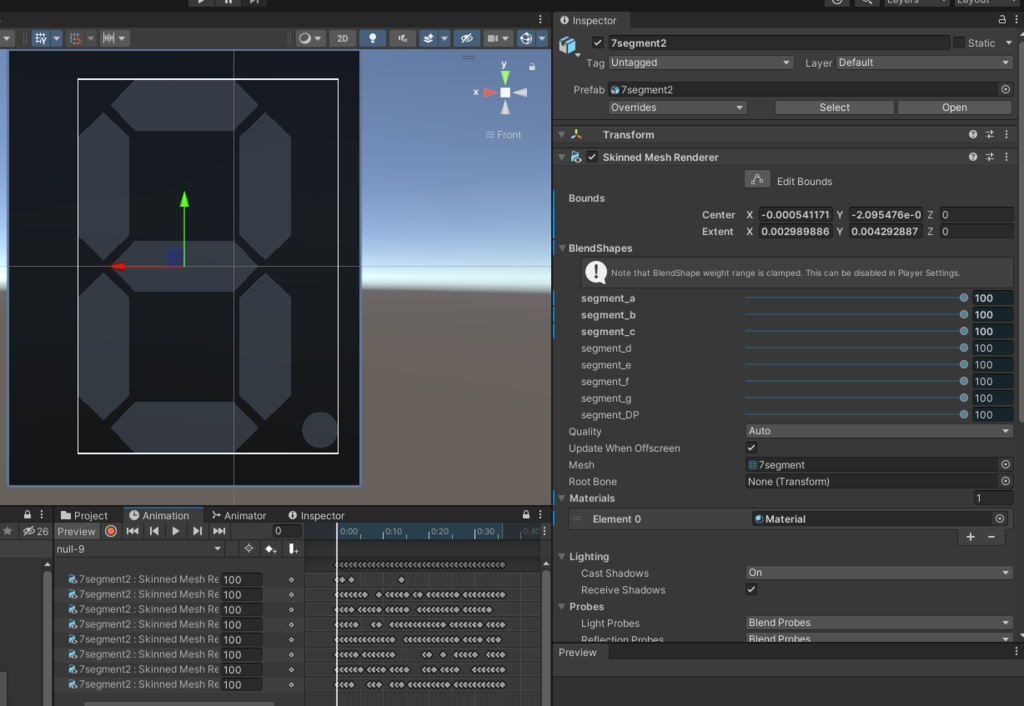
Task: Click the red X axis cone
Action: point(490,93)
